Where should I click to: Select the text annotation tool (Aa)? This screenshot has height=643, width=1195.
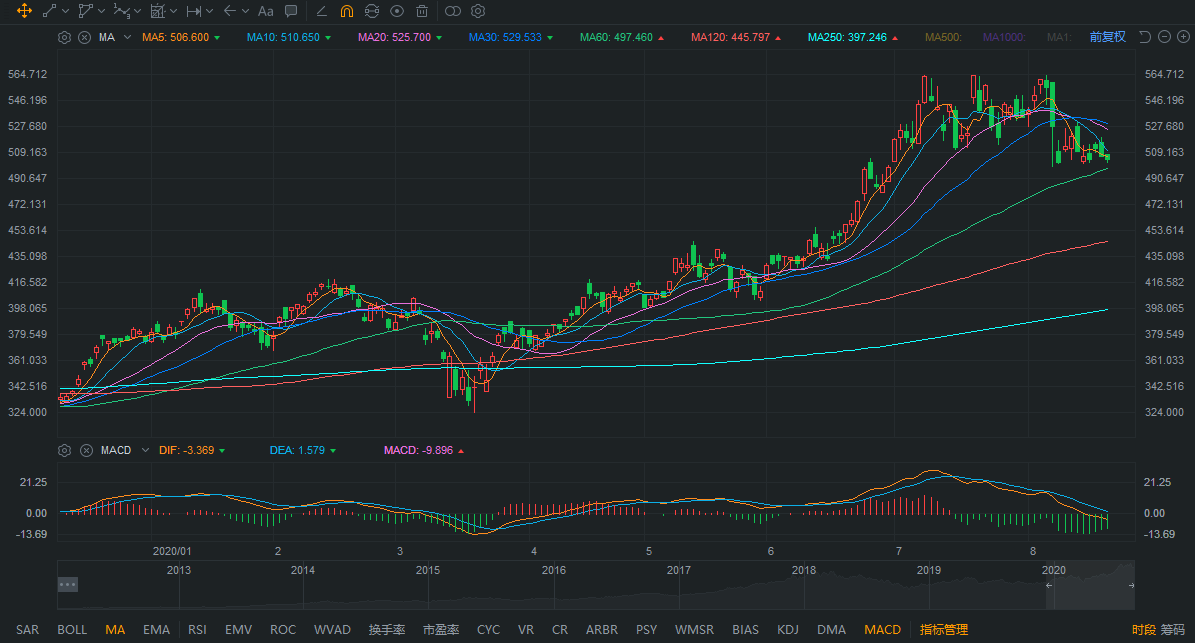click(x=265, y=11)
